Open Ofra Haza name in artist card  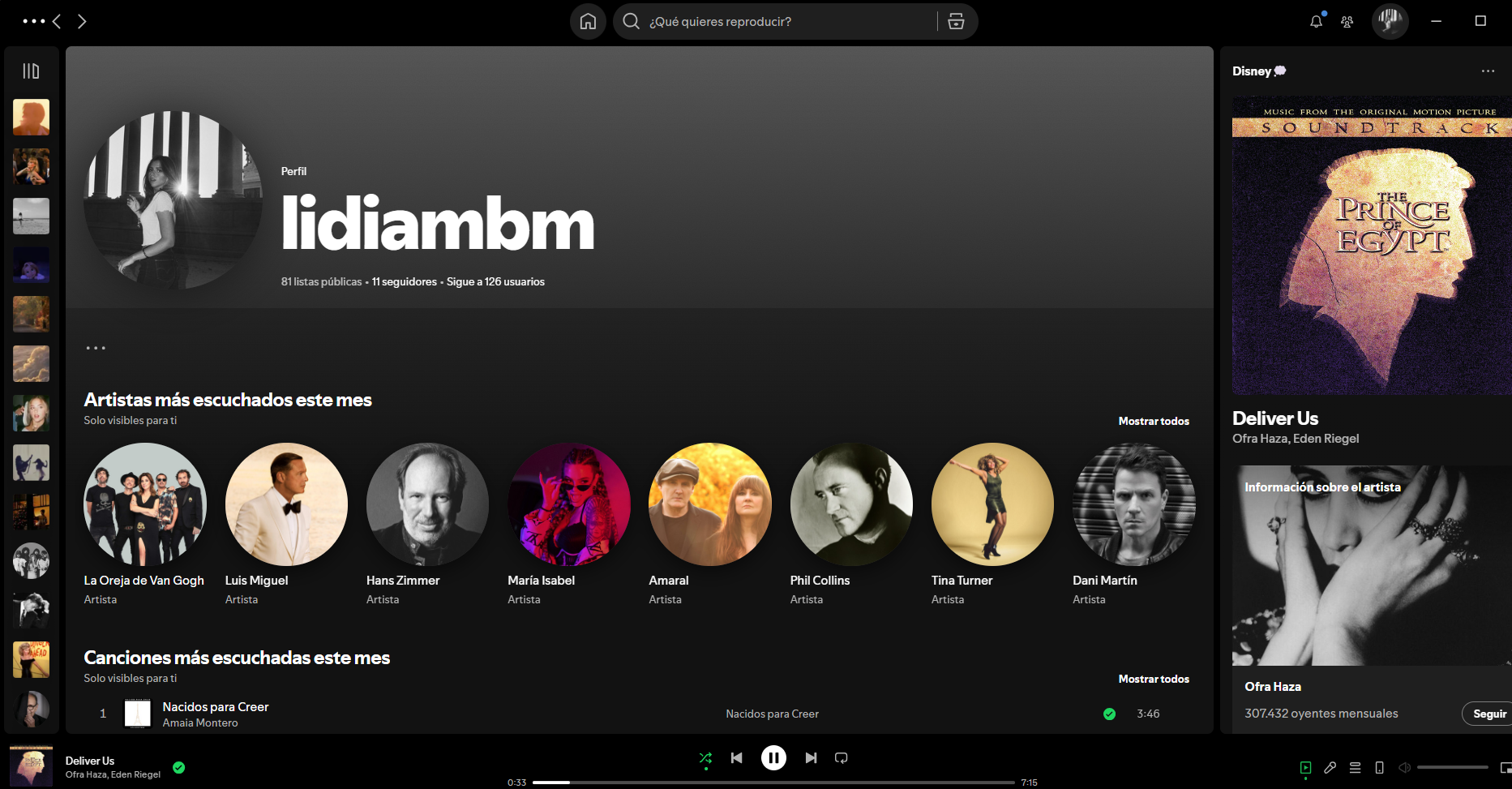tap(1273, 686)
